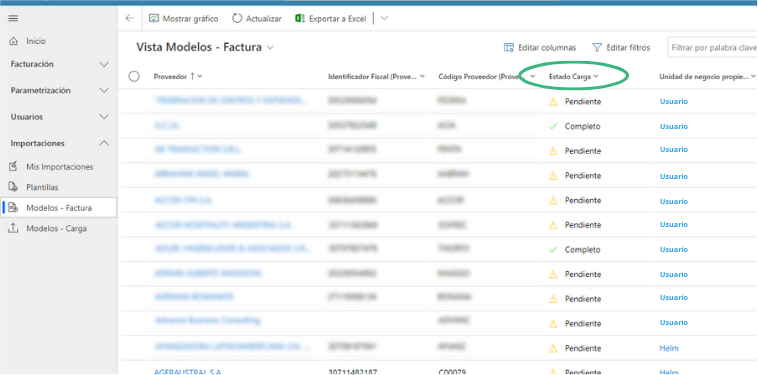Image resolution: width=758 pixels, height=375 pixels.
Task: Open the Estado Carga column menu
Action: click(574, 76)
